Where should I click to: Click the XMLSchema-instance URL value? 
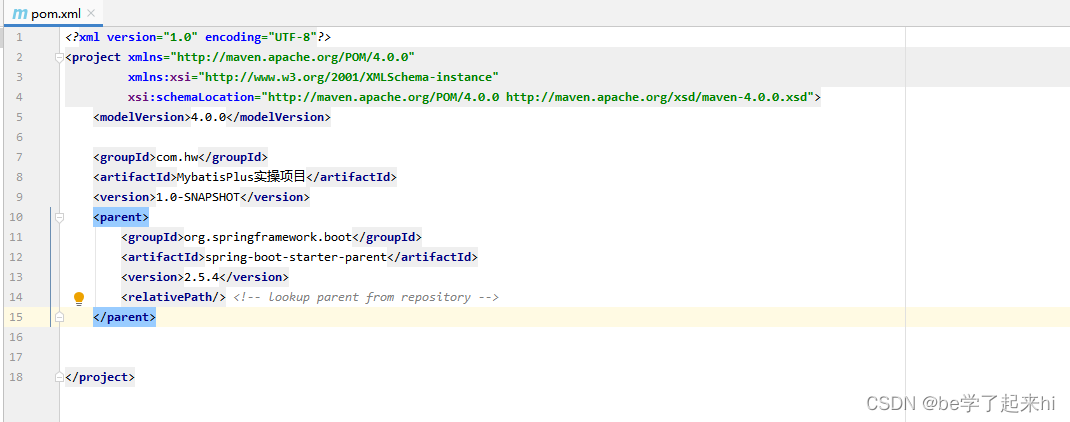click(x=348, y=76)
